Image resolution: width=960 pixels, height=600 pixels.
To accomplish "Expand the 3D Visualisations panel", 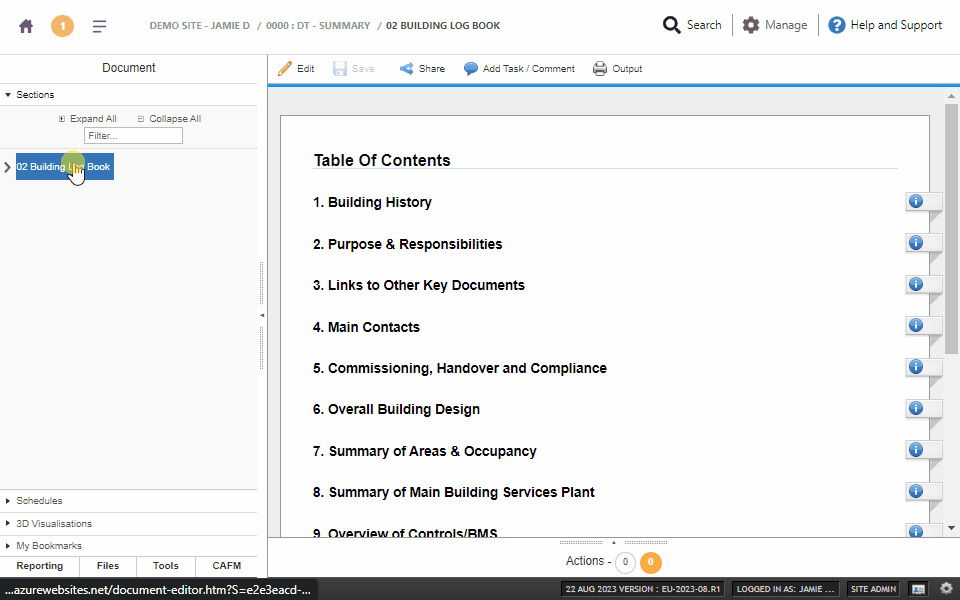I will pos(128,523).
